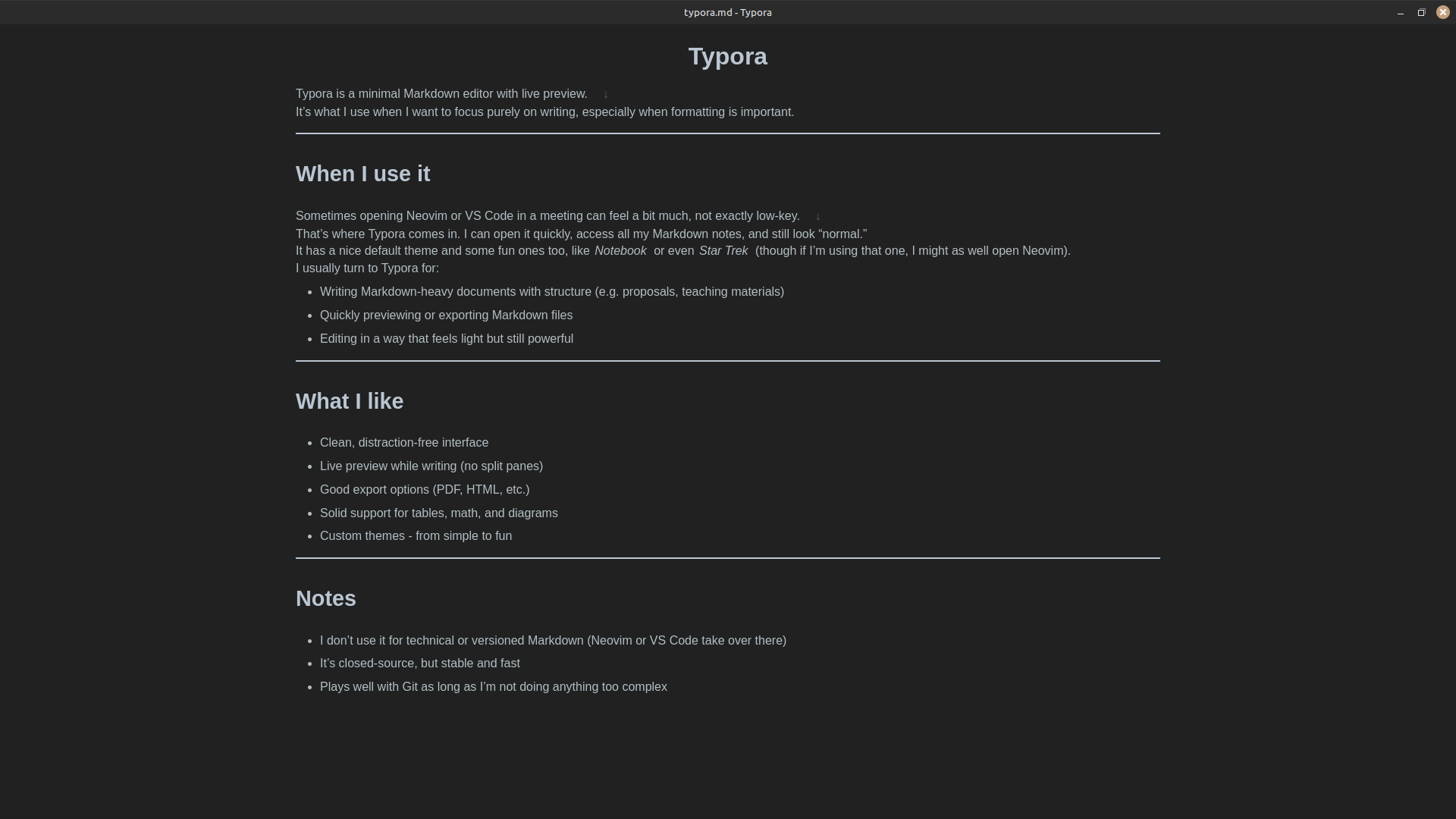1456x819 pixels.
Task: Click the 'Notes' heading
Action: click(x=326, y=598)
